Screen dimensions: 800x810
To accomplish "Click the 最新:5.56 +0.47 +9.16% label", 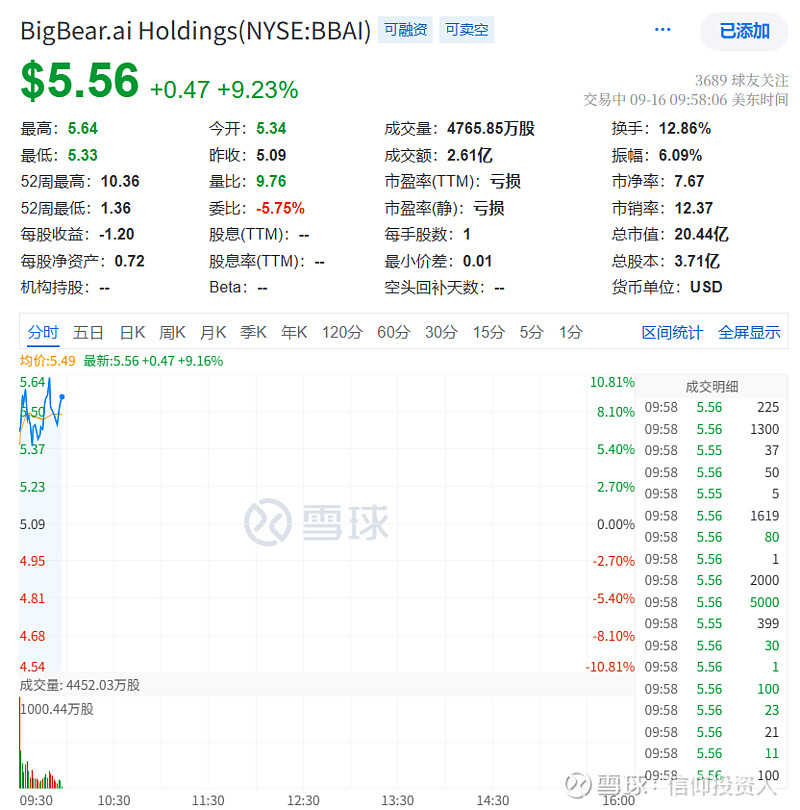I will coord(153,361).
